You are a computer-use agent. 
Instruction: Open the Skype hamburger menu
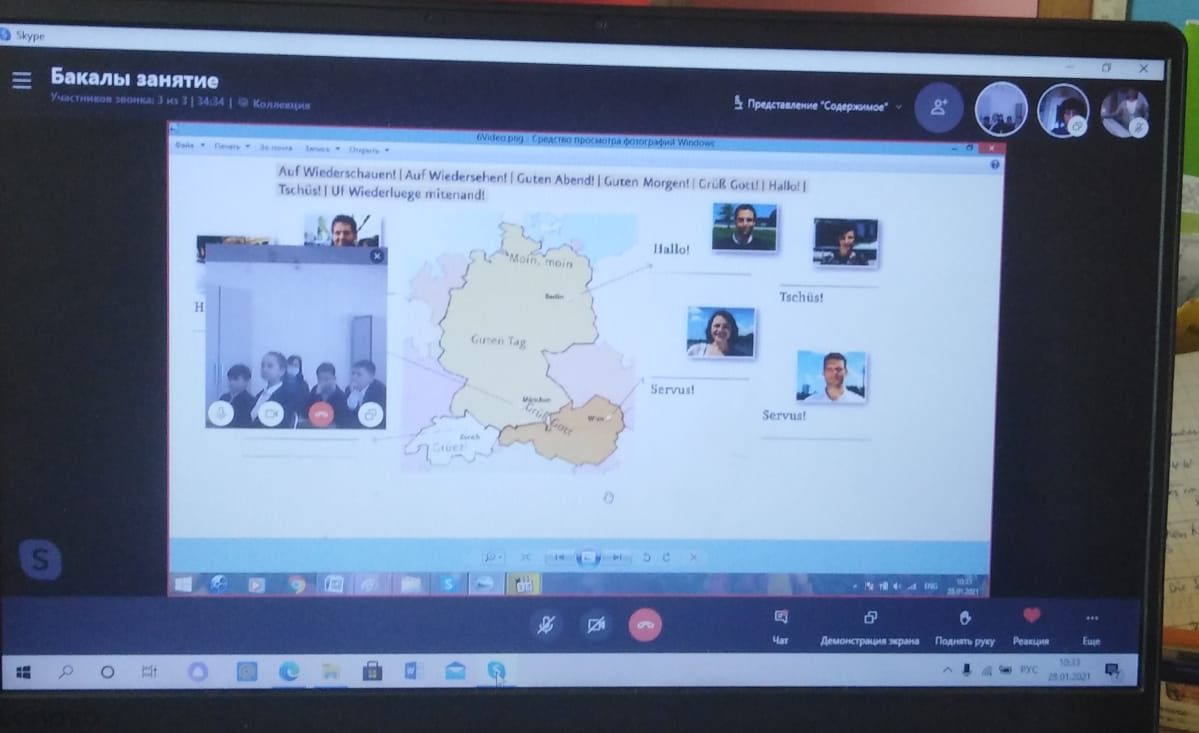[21, 80]
